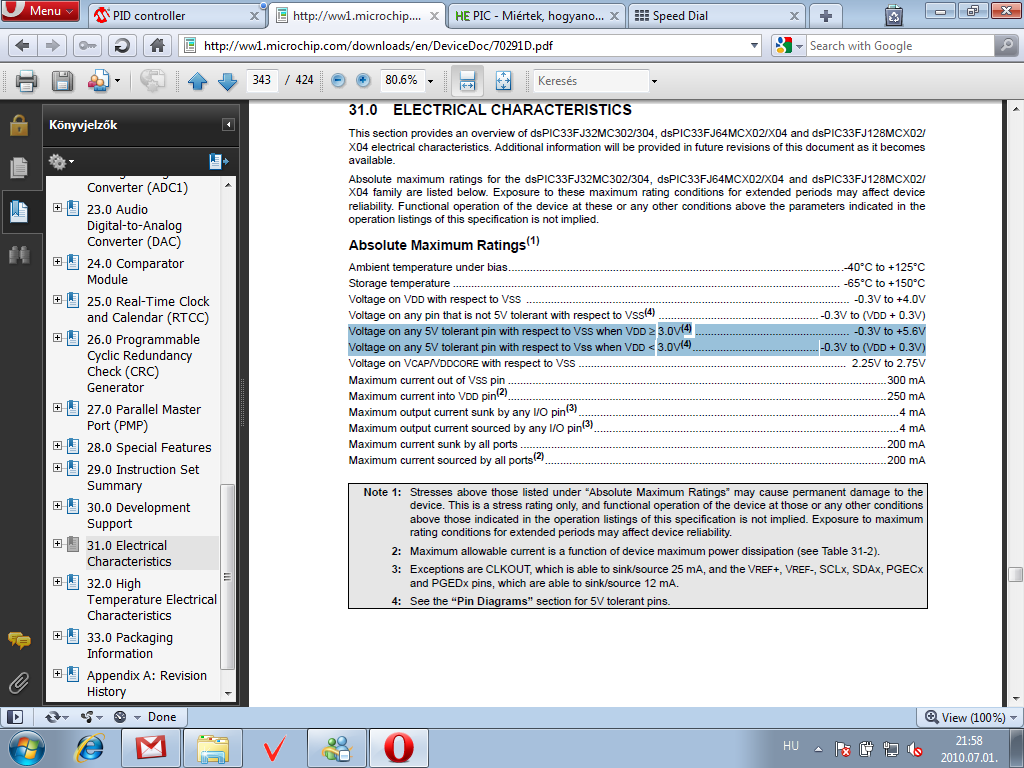Save a copy with floppy disk icon
This screenshot has width=1024, height=768.
point(63,81)
